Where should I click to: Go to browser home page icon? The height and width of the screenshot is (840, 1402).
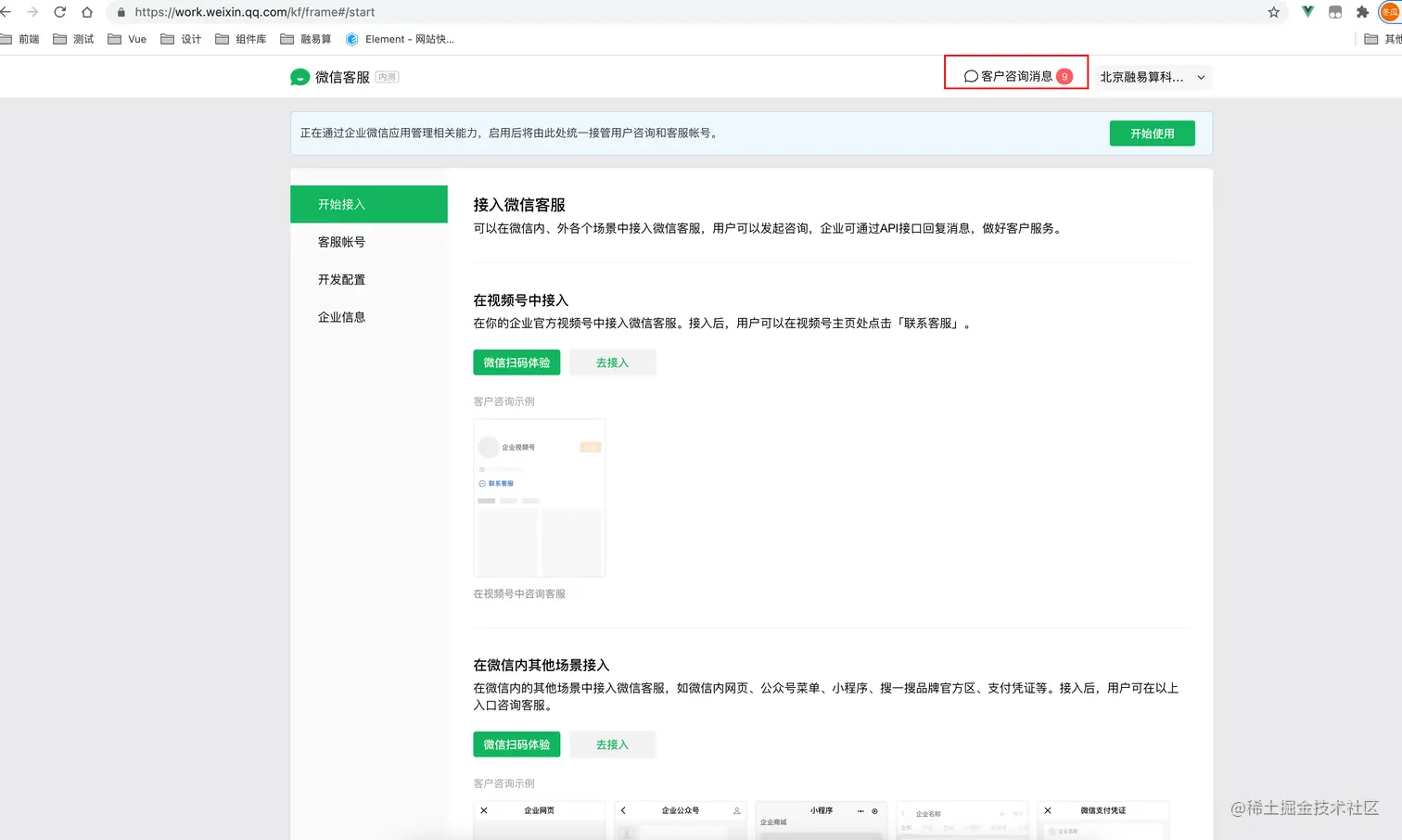click(x=87, y=12)
